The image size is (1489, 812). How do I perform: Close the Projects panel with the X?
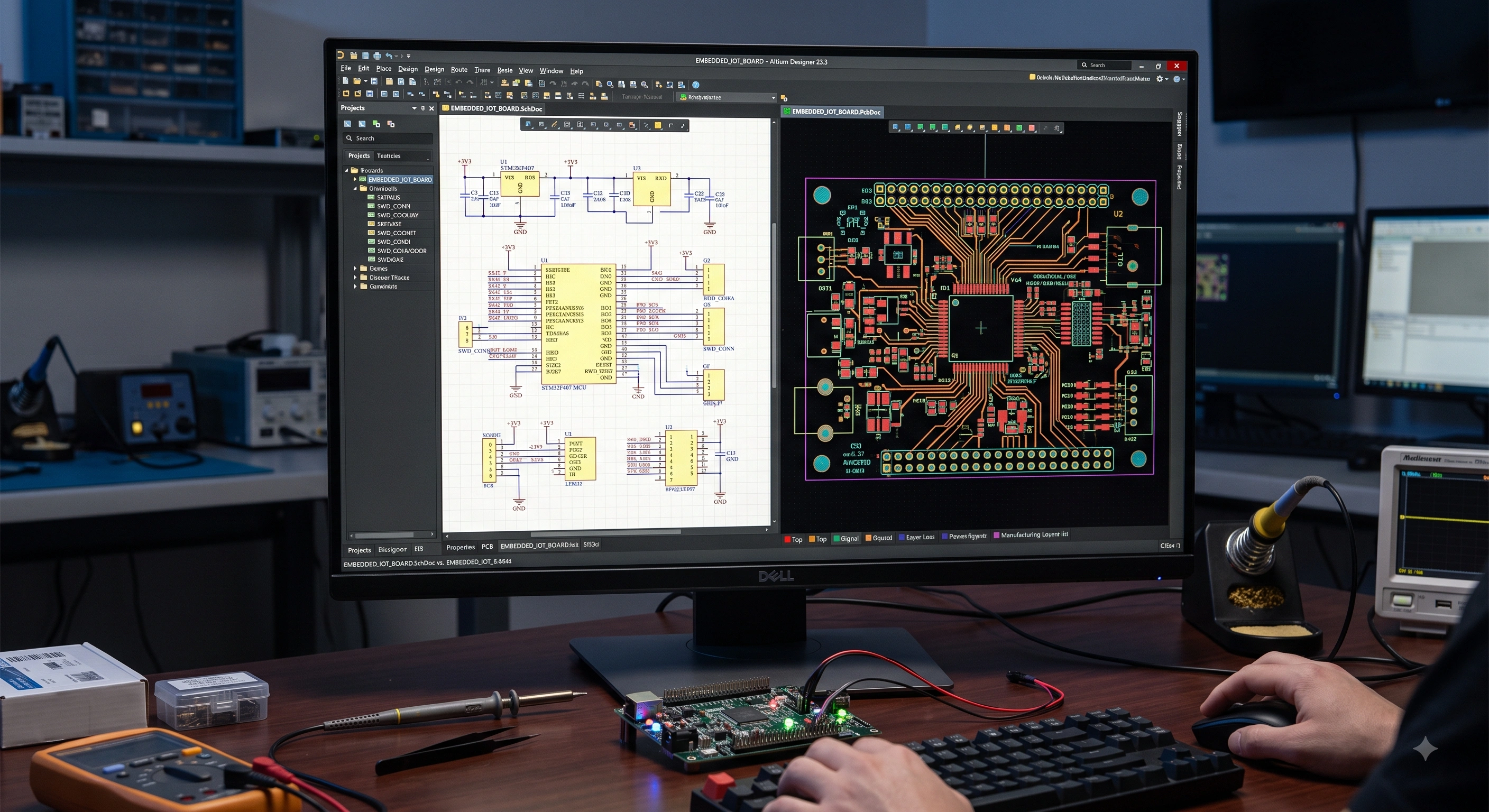coord(431,108)
